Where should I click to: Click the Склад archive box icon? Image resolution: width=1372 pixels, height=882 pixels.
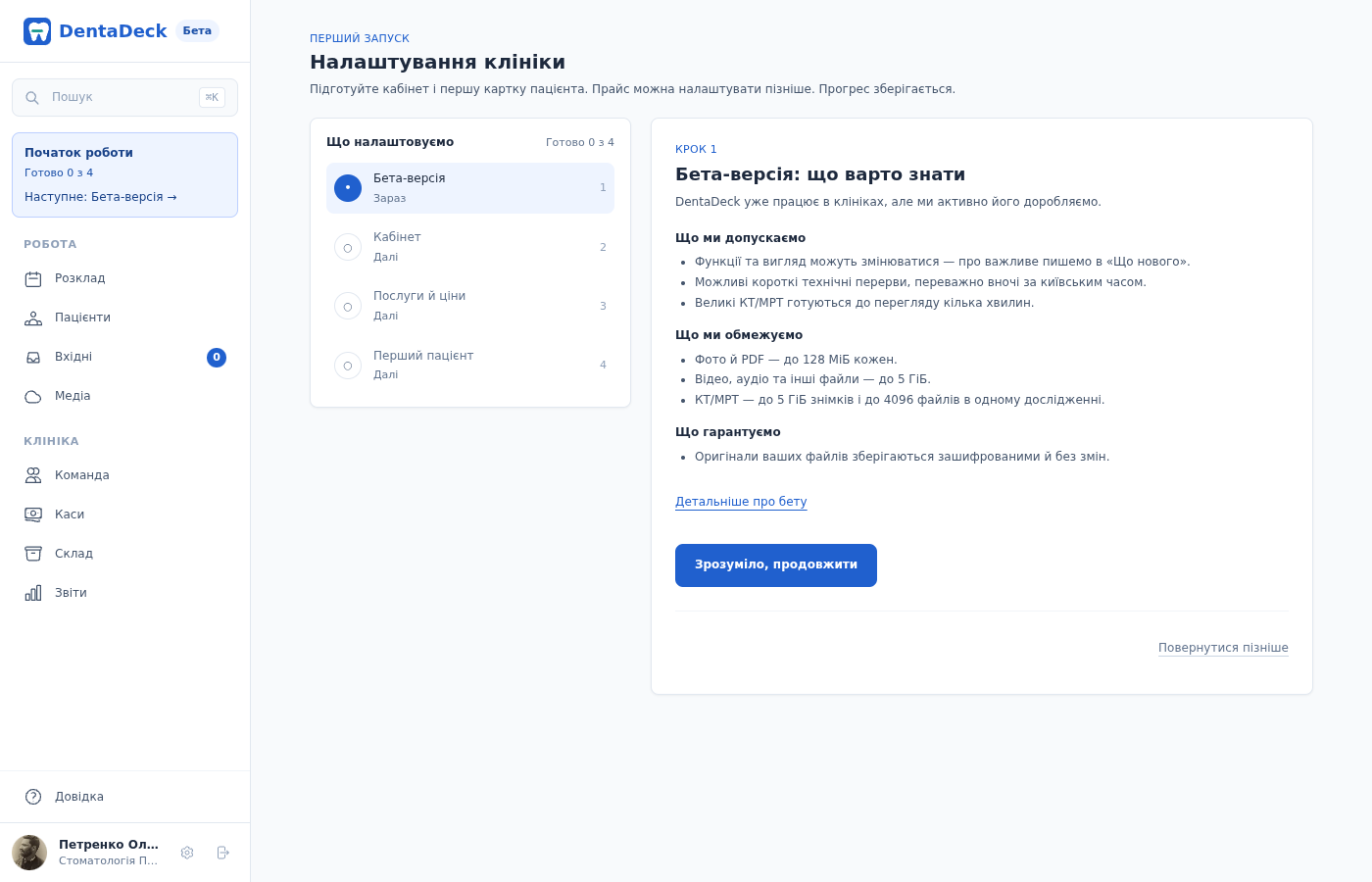33,554
